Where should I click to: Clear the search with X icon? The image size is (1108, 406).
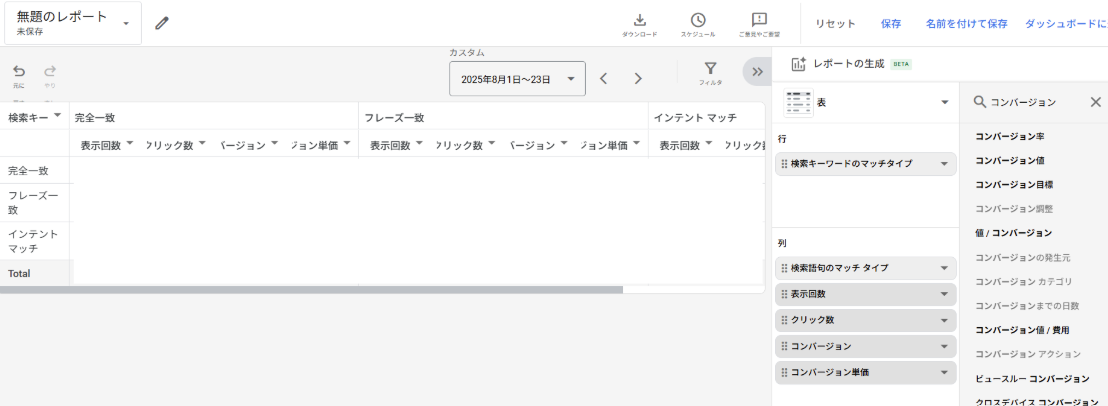1095,102
